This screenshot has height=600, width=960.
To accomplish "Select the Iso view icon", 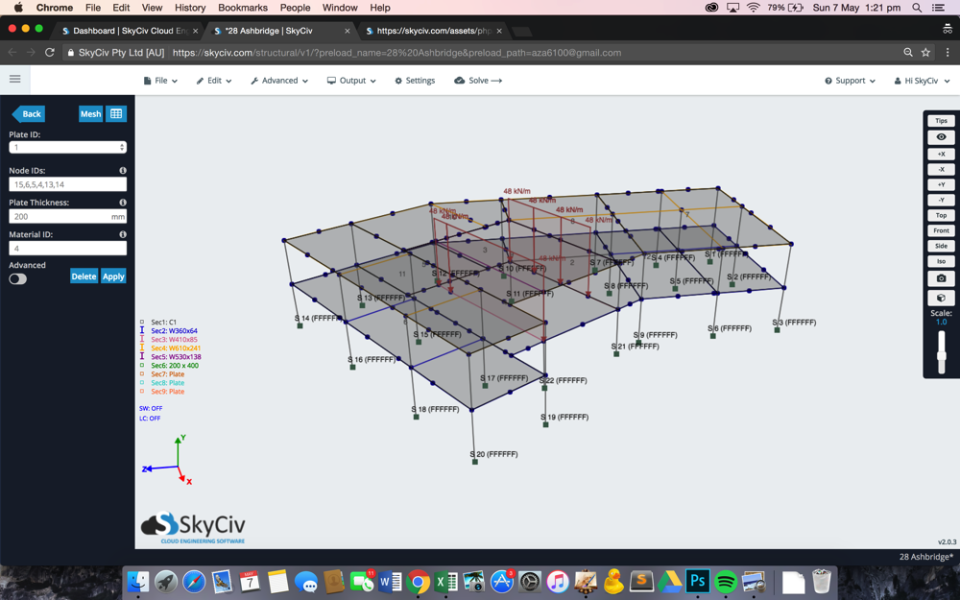I will [x=940, y=260].
